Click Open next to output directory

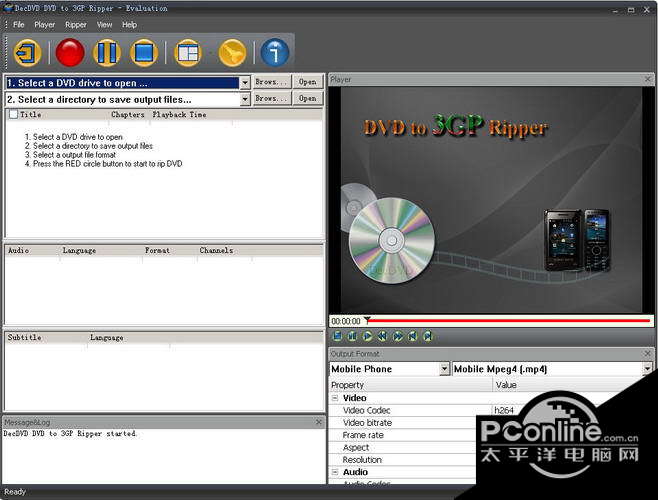coord(308,98)
